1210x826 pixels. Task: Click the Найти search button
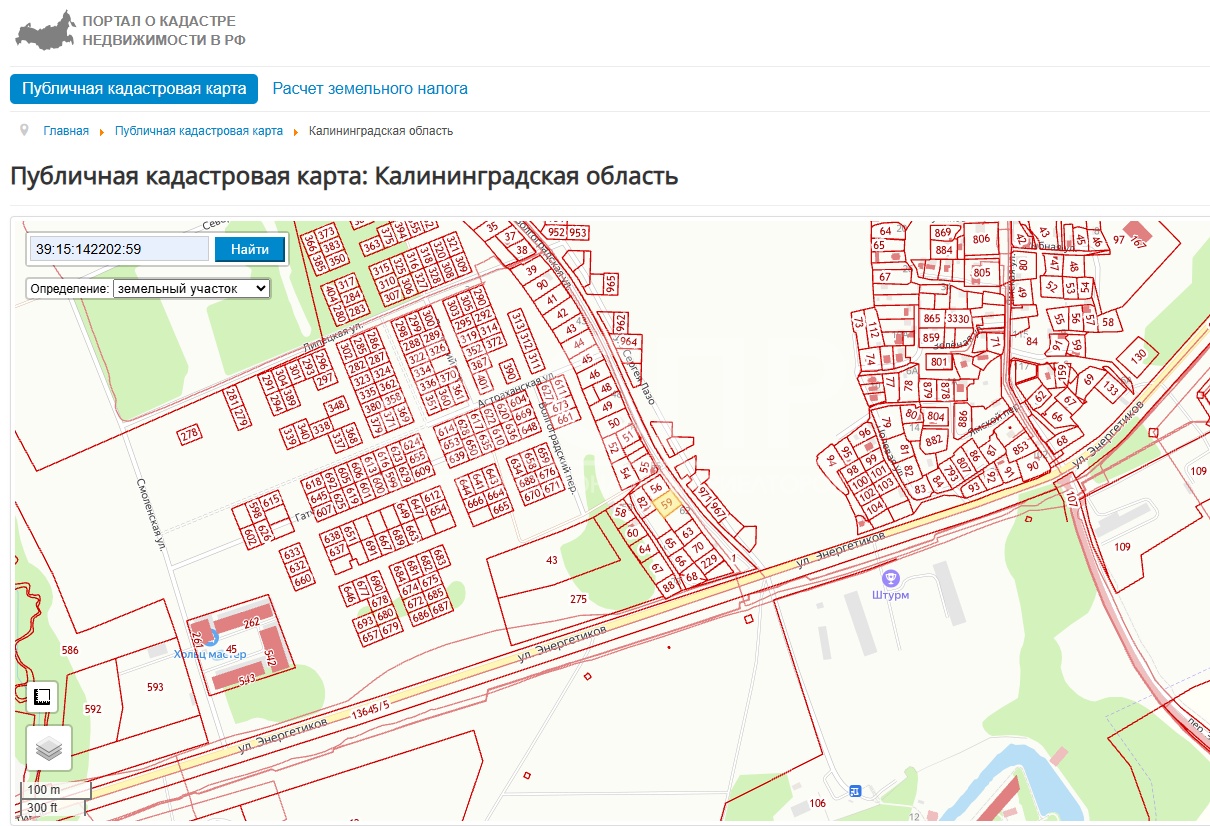tap(250, 250)
